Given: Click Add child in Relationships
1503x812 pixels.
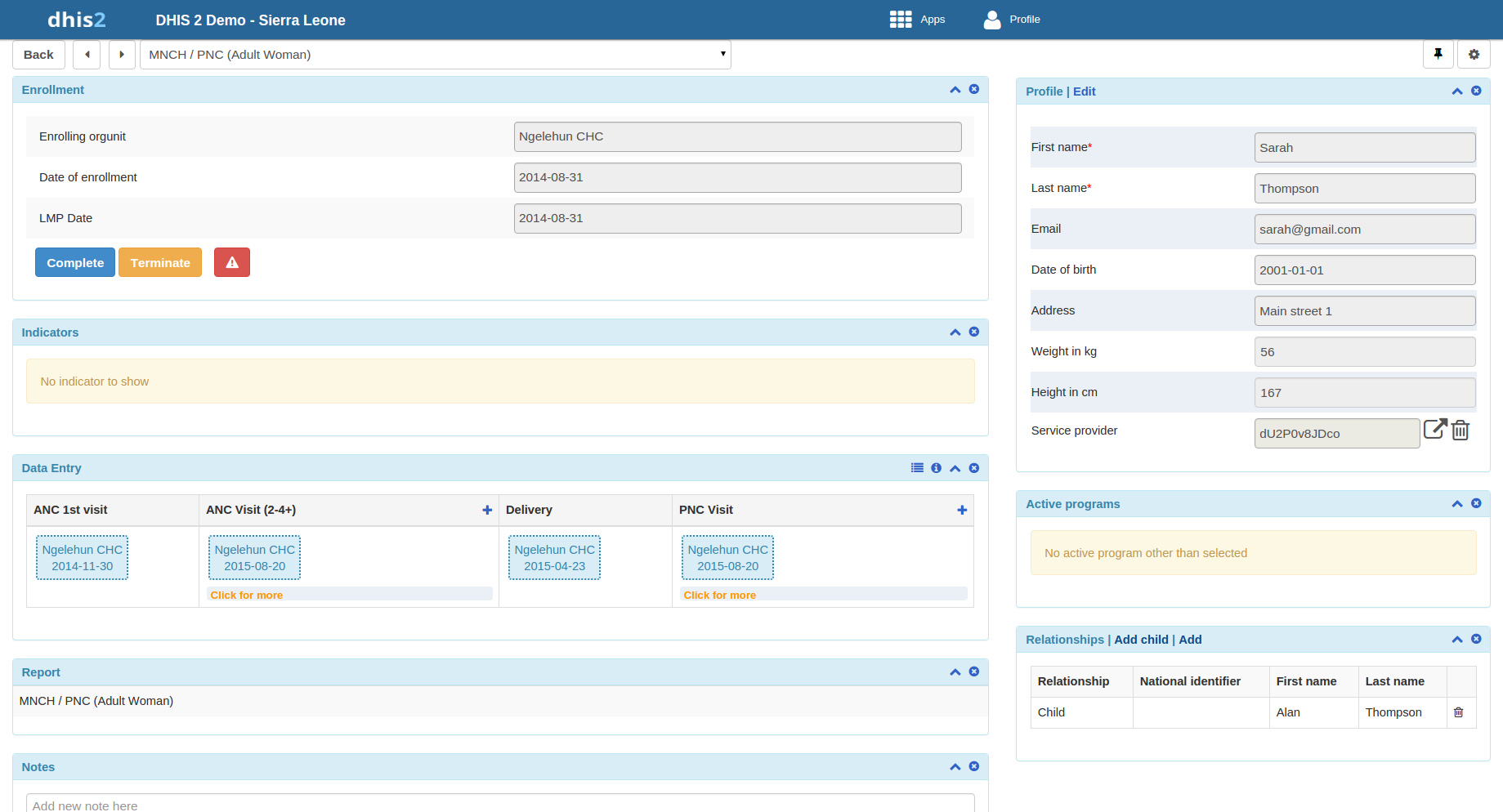Looking at the screenshot, I should coord(1141,640).
